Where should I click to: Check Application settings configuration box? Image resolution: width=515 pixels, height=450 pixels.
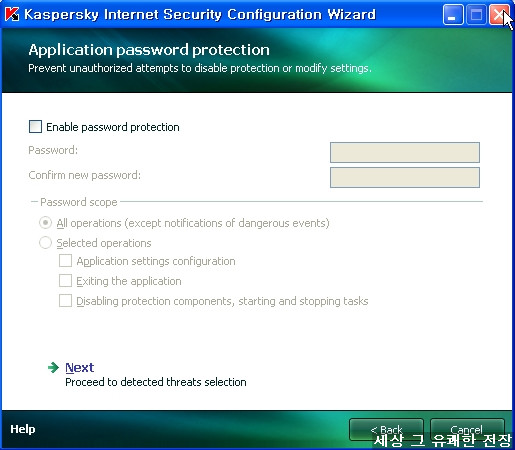pyautogui.click(x=65, y=261)
